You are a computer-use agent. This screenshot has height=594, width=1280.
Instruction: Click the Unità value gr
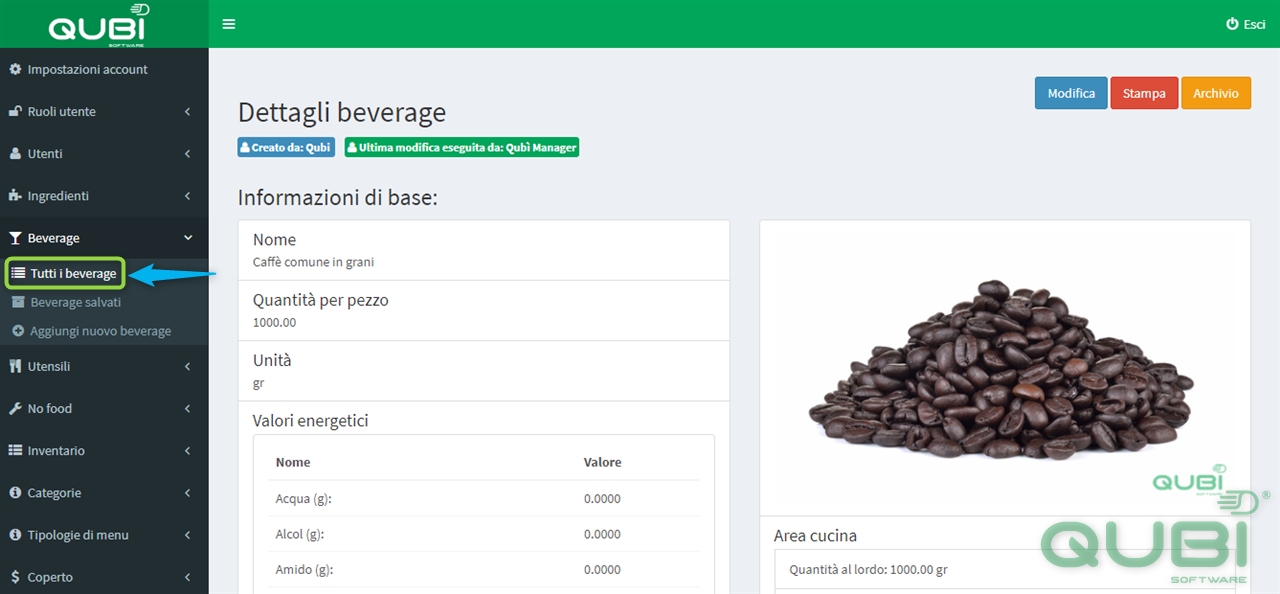(258, 383)
